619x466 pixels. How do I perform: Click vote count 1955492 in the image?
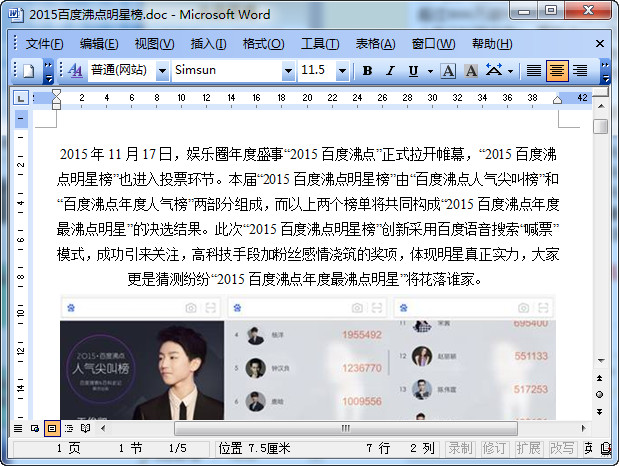362,335
